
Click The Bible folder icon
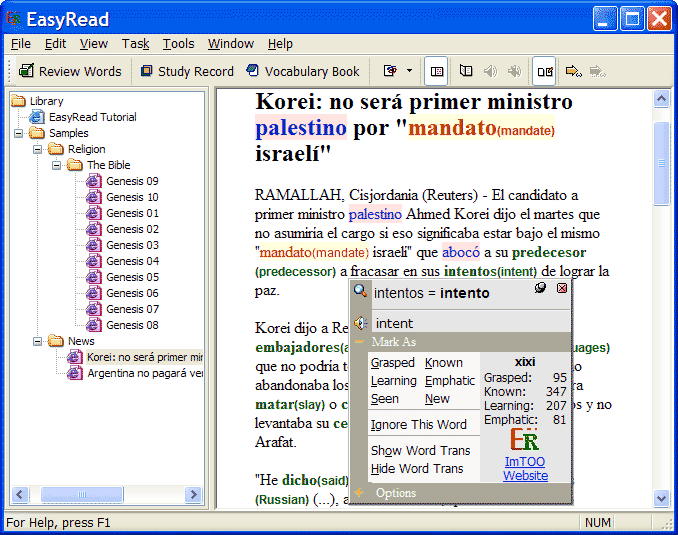tap(75, 165)
